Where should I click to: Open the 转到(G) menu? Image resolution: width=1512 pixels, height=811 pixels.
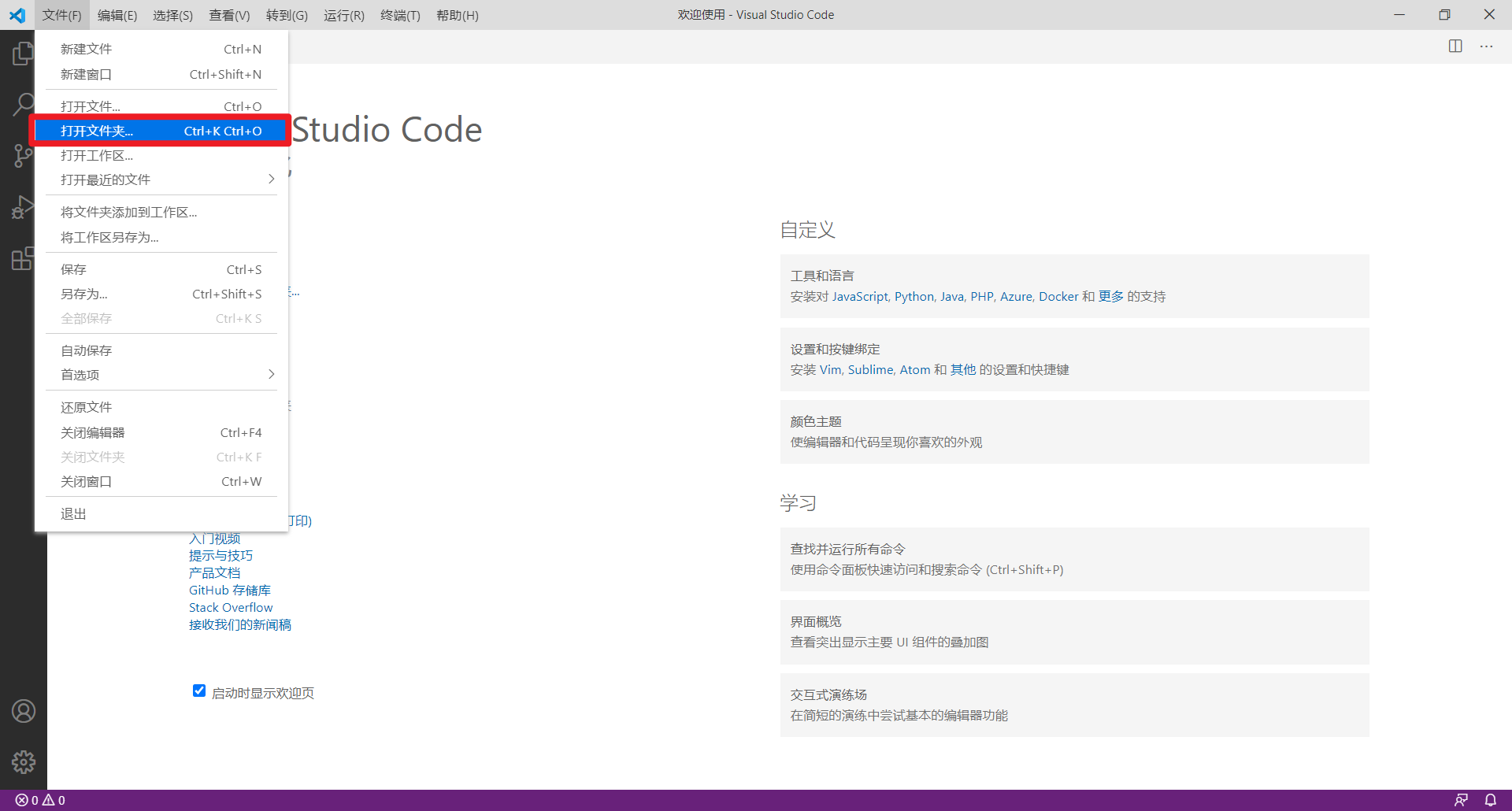287,15
